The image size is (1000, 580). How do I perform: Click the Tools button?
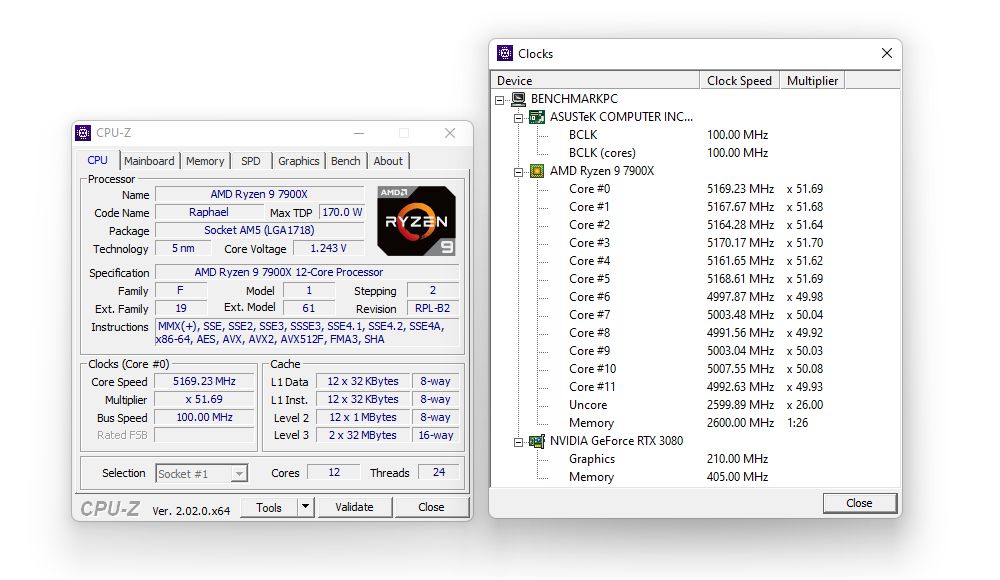[x=269, y=507]
